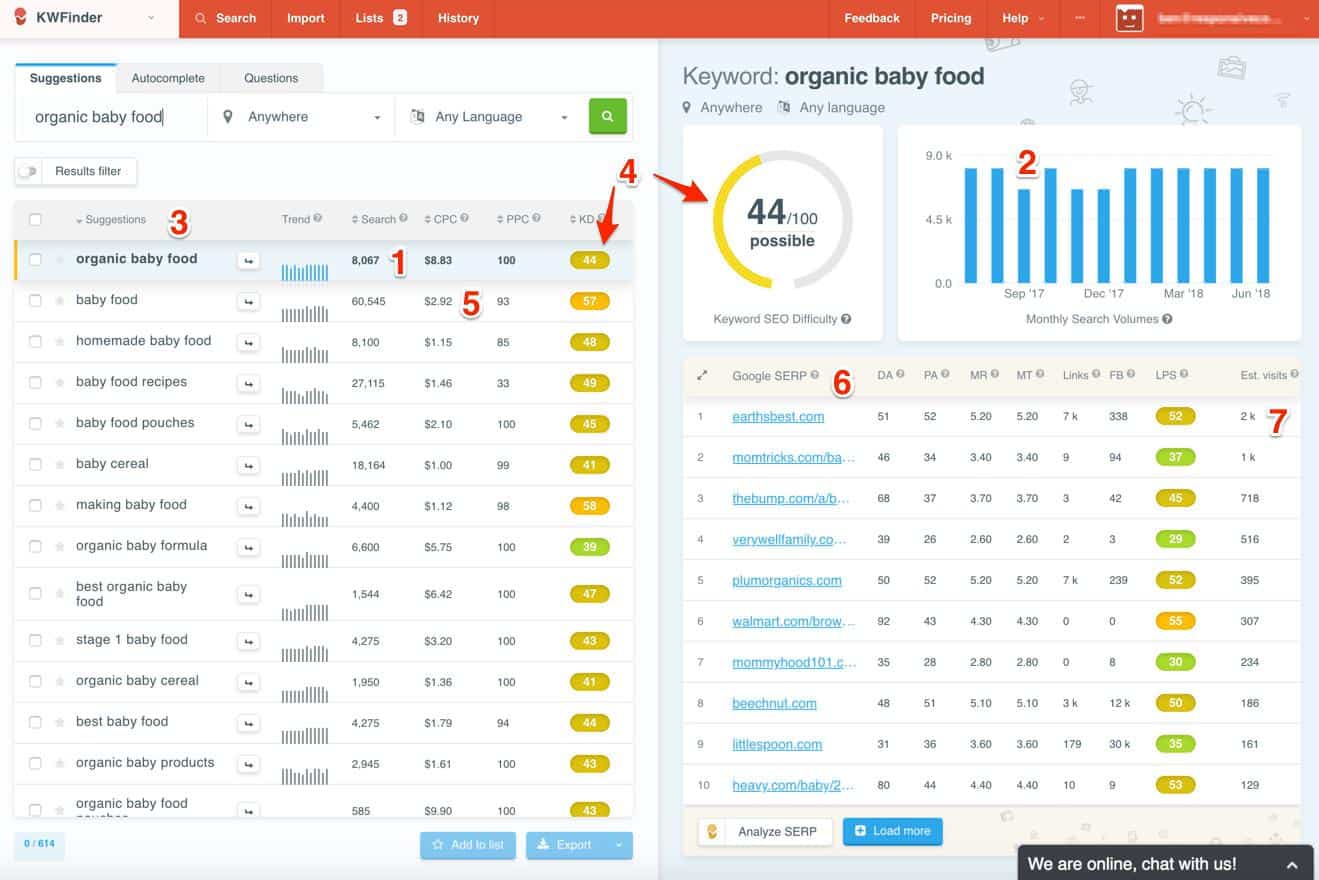Check the box for best organic baby food
The width and height of the screenshot is (1319, 880).
[x=36, y=594]
